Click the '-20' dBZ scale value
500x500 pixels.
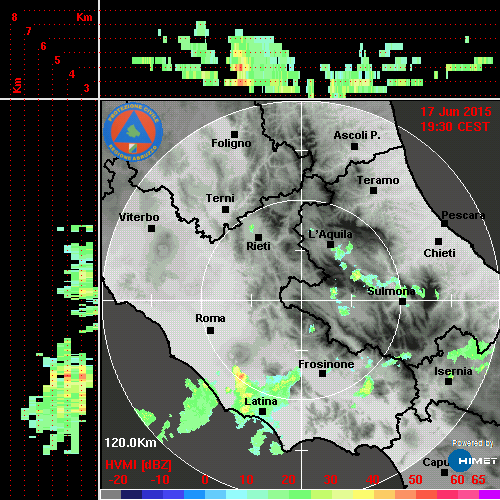click(118, 480)
